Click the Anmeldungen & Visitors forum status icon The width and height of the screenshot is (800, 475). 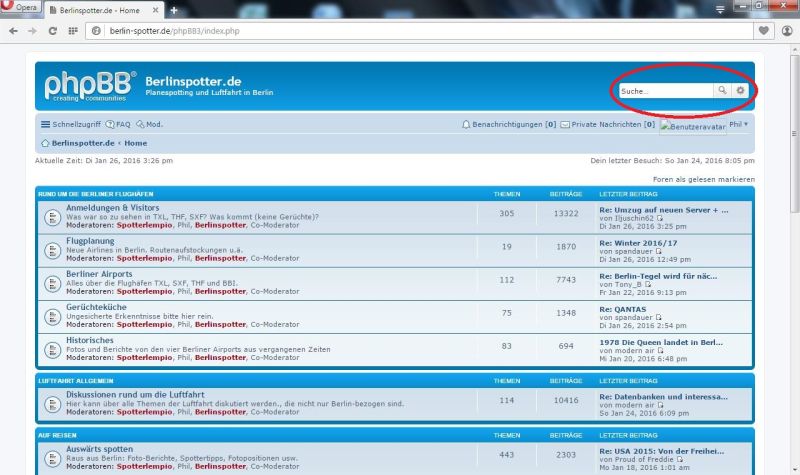53,218
